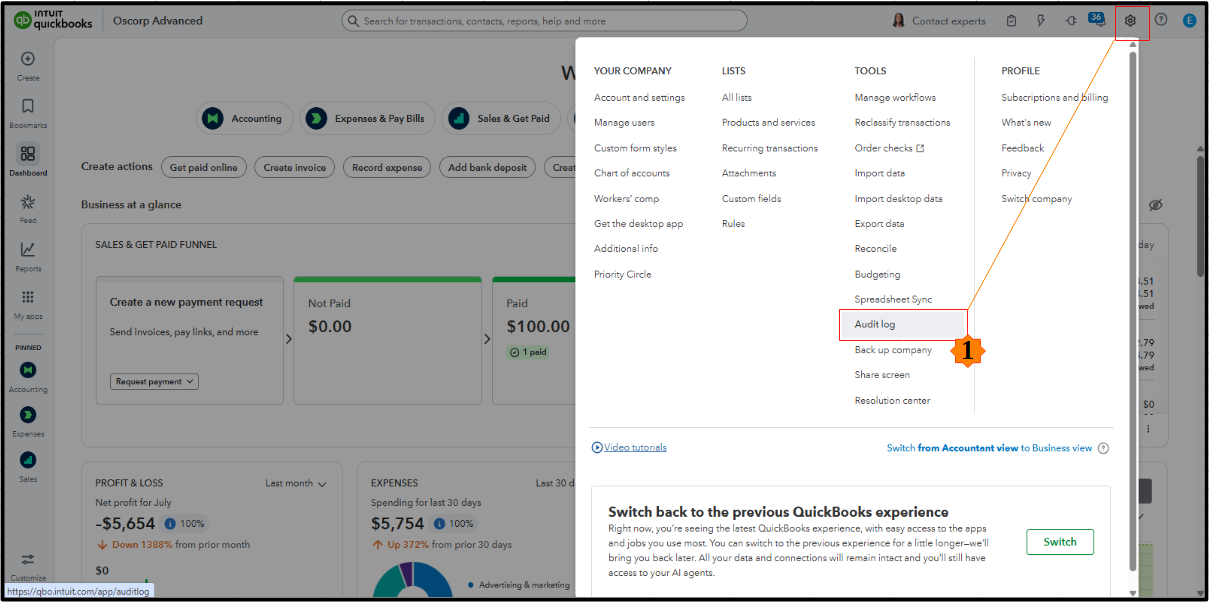This screenshot has height=602, width=1209.
Task: Open Bookmarks in left sidebar
Action: (x=28, y=106)
